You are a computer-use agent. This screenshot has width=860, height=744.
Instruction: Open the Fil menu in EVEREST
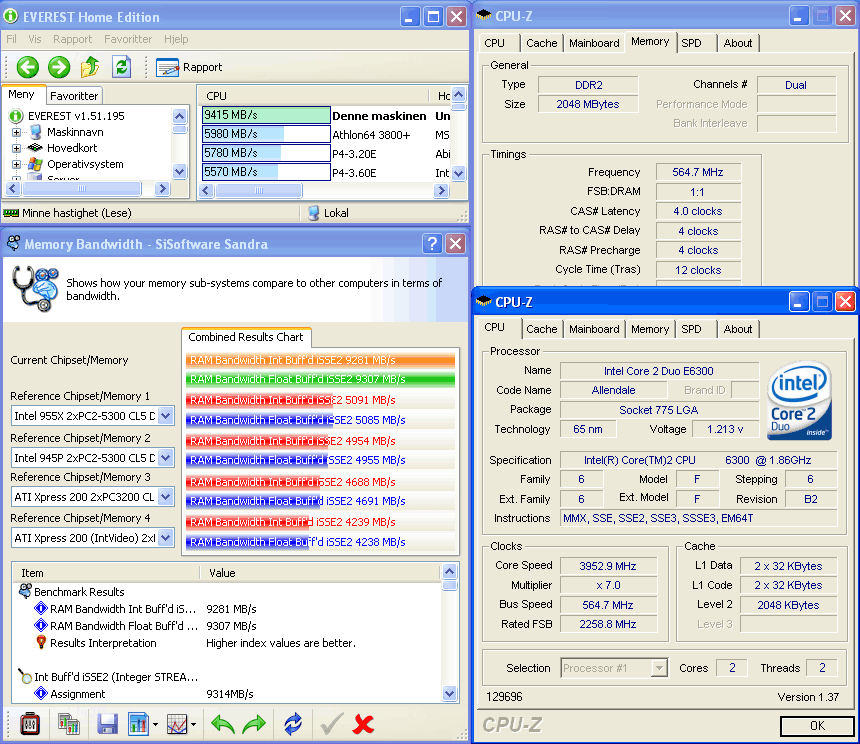(x=12, y=39)
